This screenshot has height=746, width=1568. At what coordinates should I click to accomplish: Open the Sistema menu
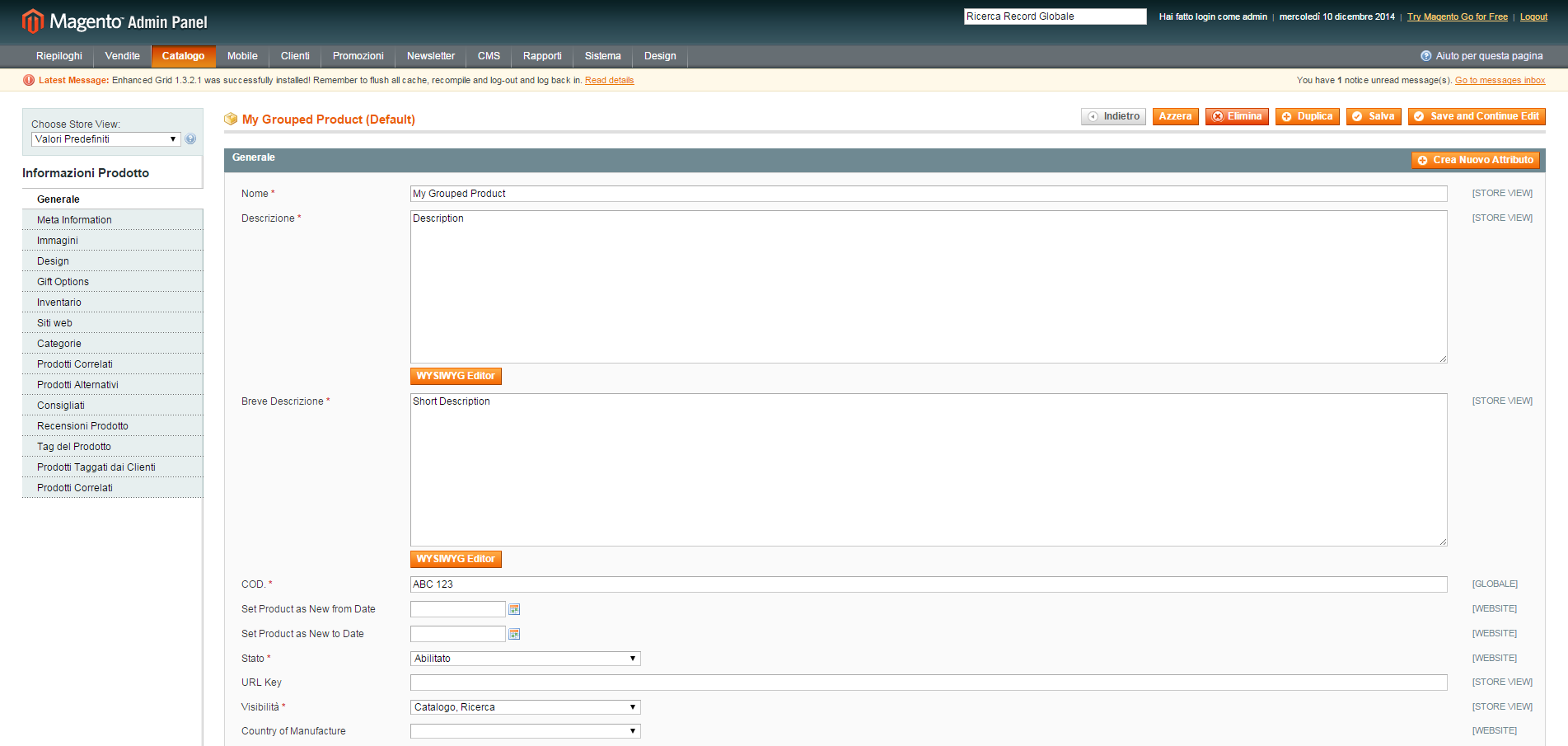click(602, 56)
